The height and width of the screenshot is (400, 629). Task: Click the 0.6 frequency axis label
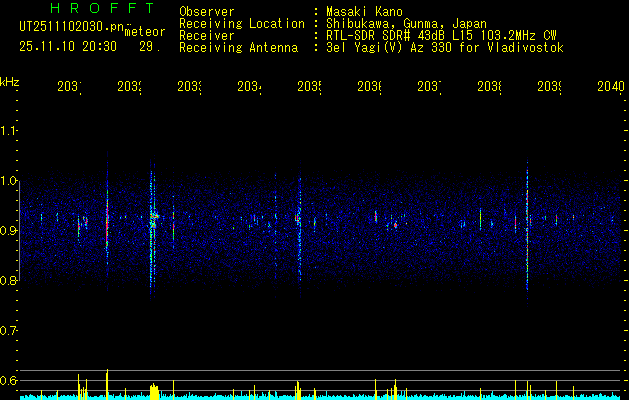(x=8, y=380)
